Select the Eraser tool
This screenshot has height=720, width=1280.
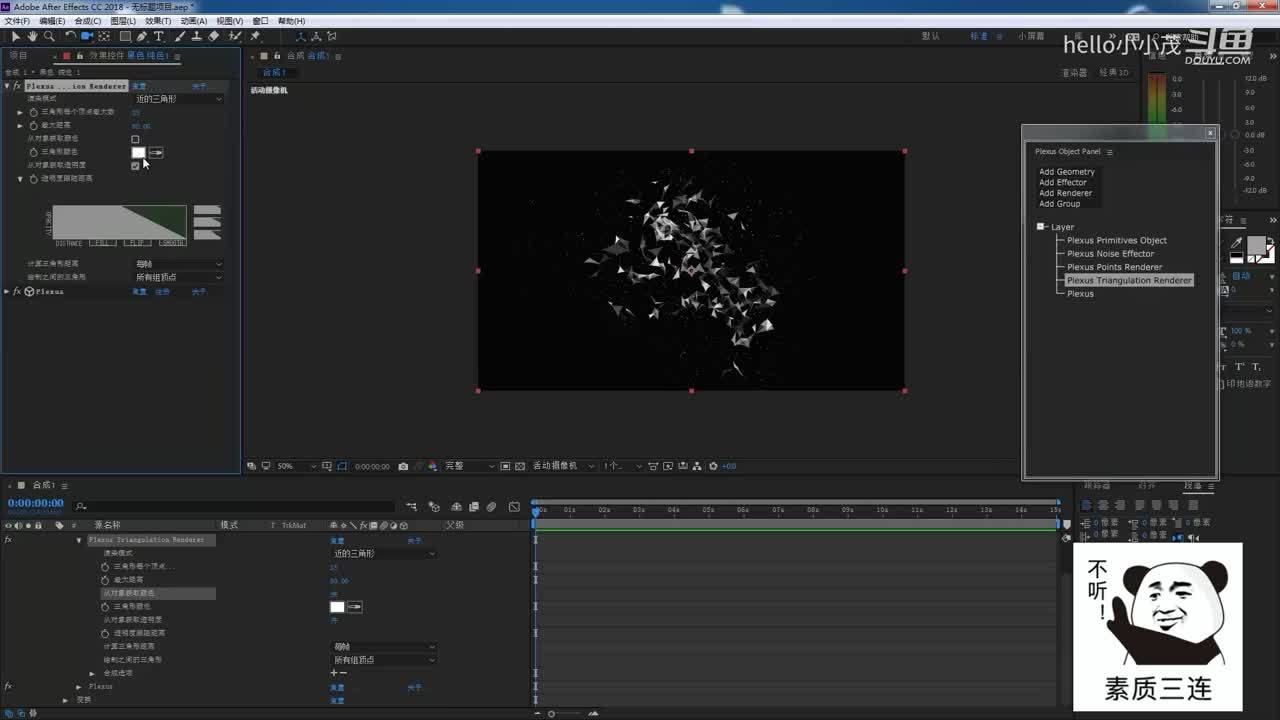[214, 36]
